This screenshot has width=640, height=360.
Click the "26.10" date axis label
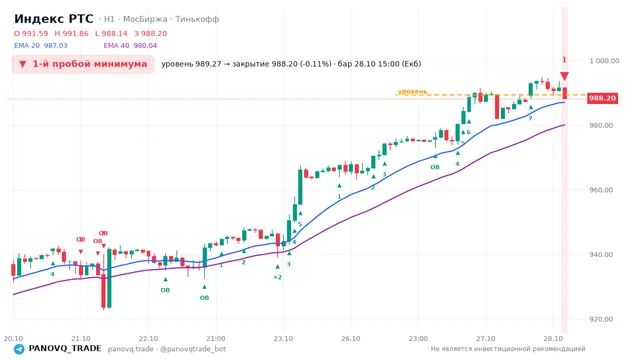(351, 338)
